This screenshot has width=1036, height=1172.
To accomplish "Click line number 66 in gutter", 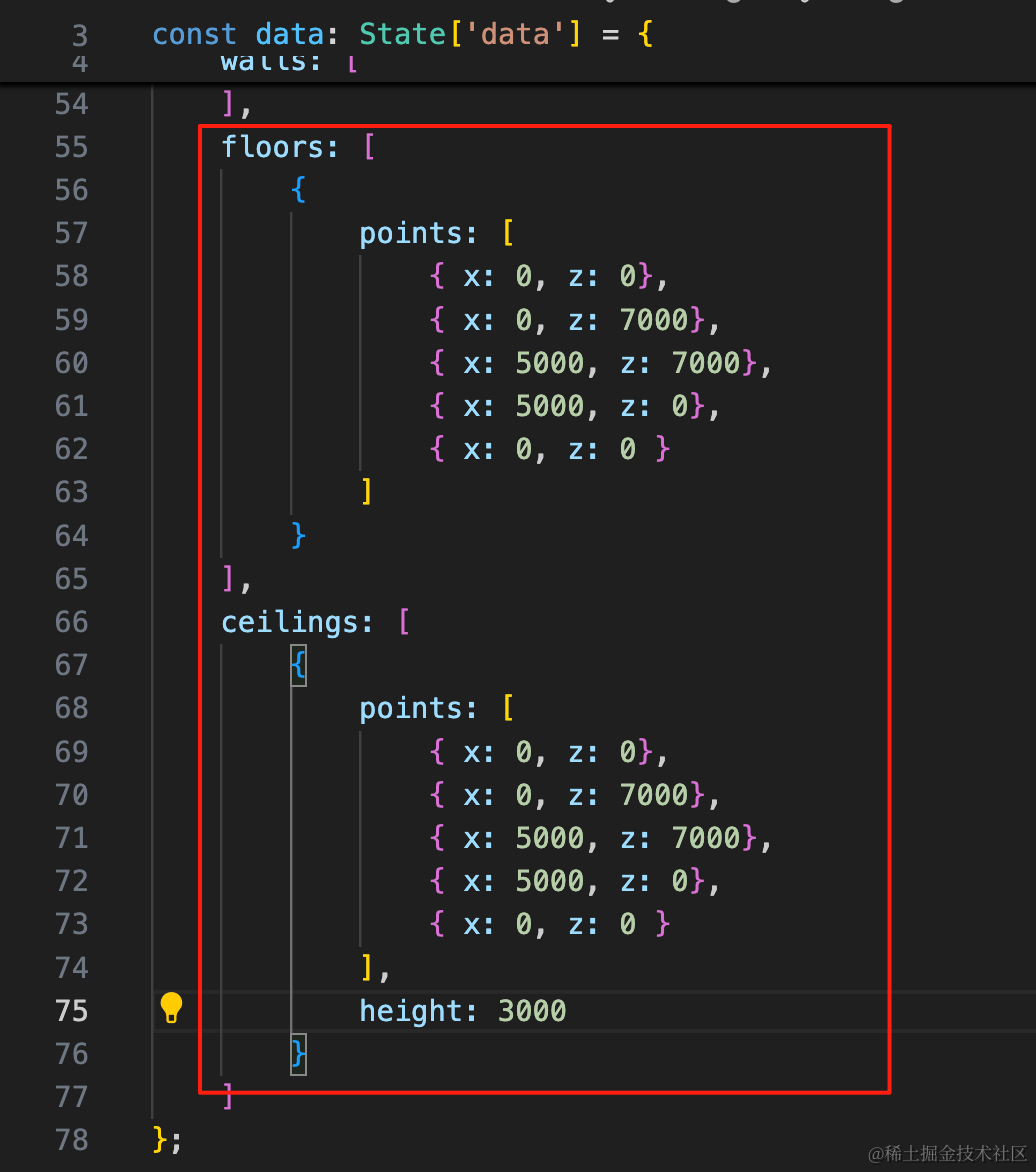I will [72, 622].
